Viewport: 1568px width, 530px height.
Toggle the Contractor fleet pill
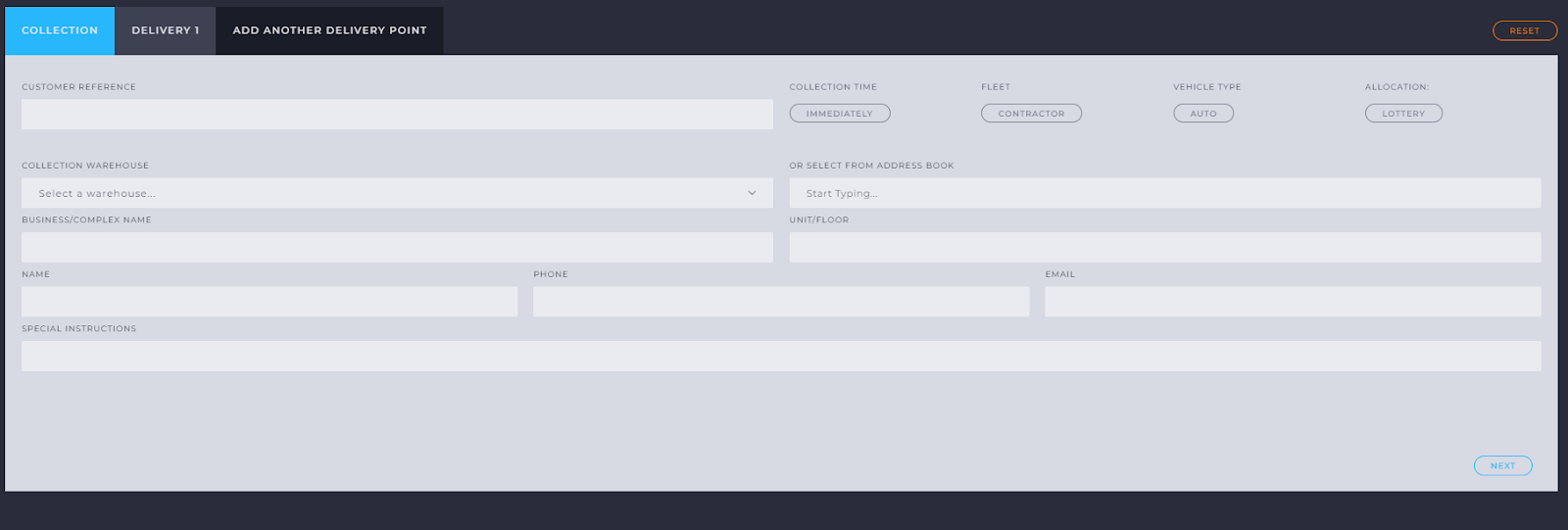tap(1031, 113)
